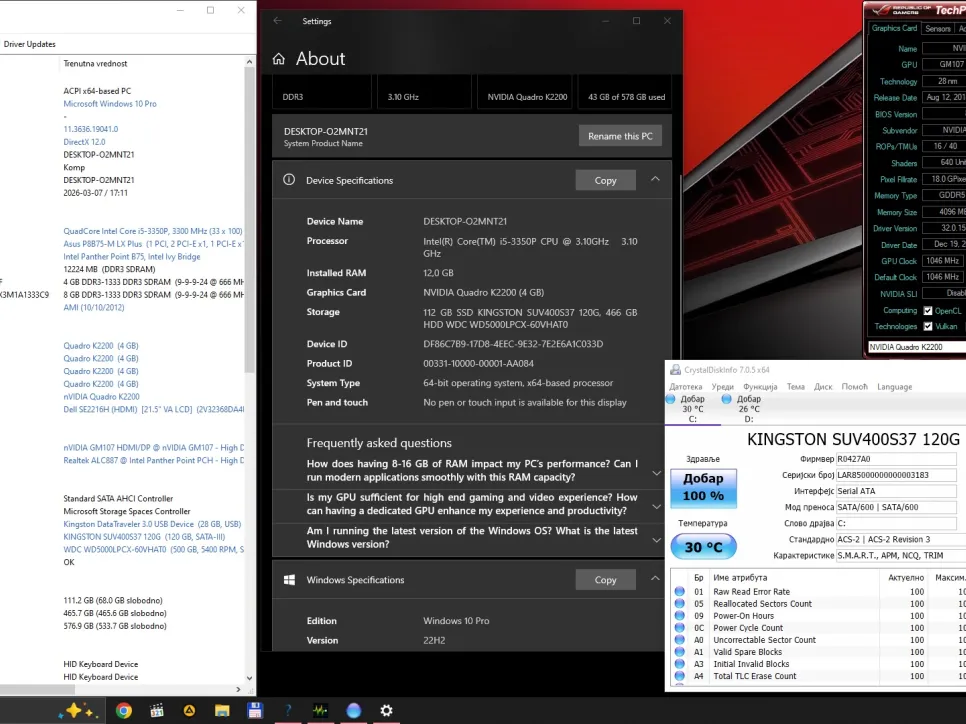Click the floppy disk taskbar icon
Viewport: 966px width, 724px height.
(x=255, y=710)
